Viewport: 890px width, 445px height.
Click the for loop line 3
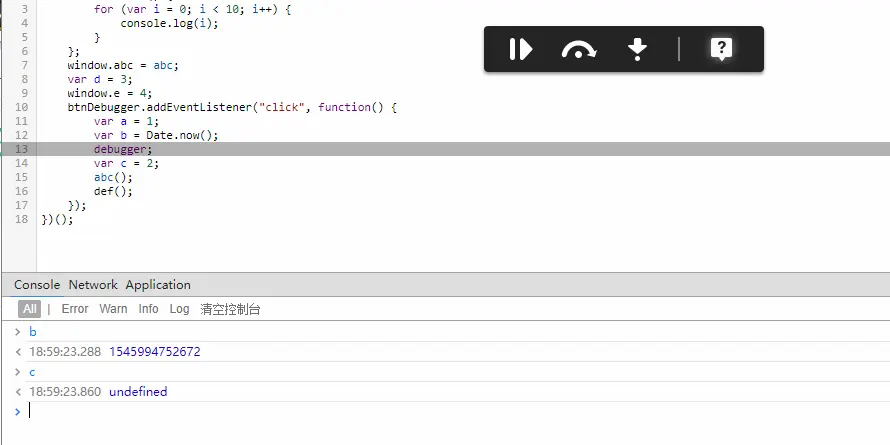[x=192, y=10]
